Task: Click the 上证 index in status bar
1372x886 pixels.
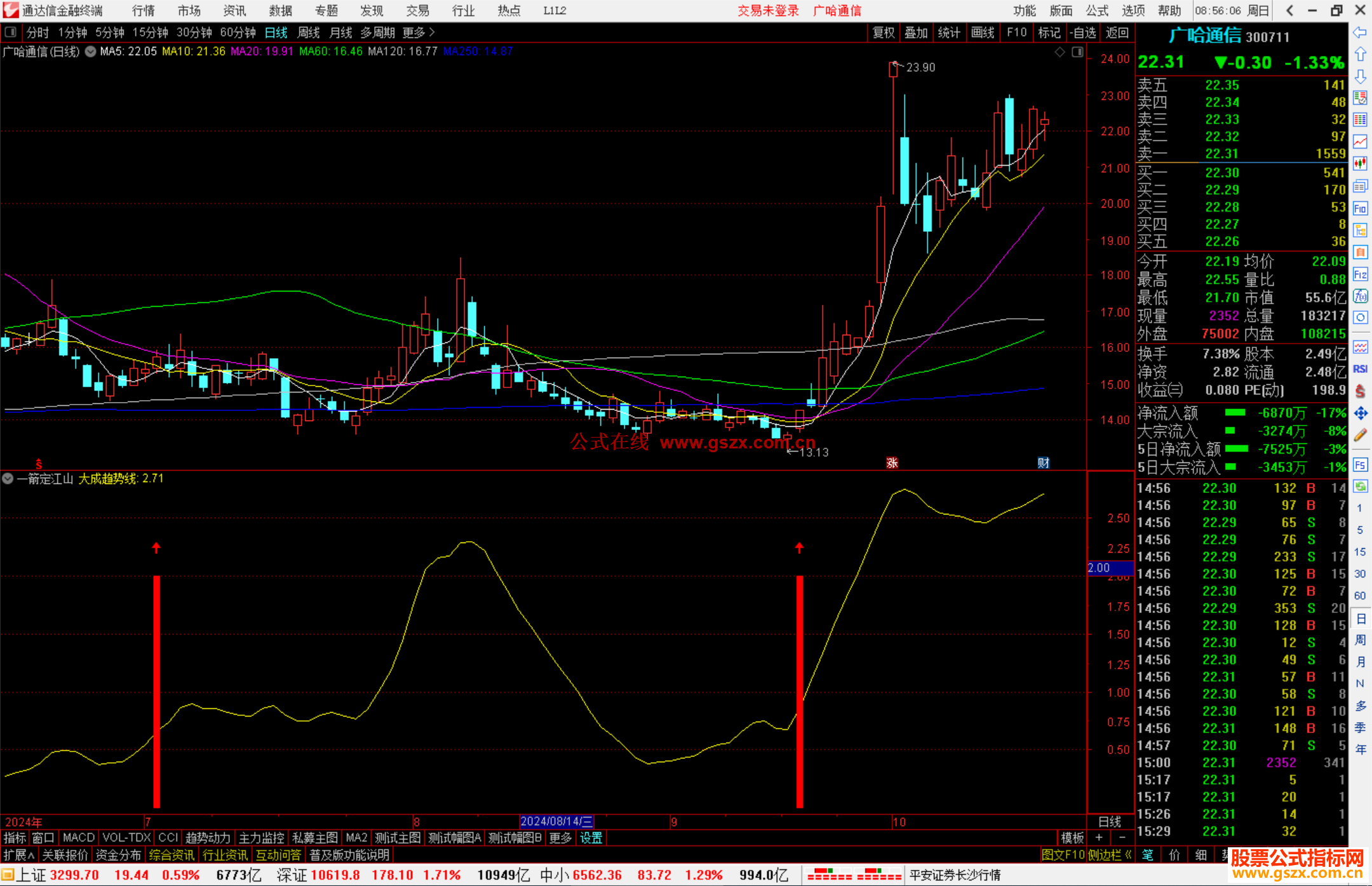Action: [x=30, y=875]
